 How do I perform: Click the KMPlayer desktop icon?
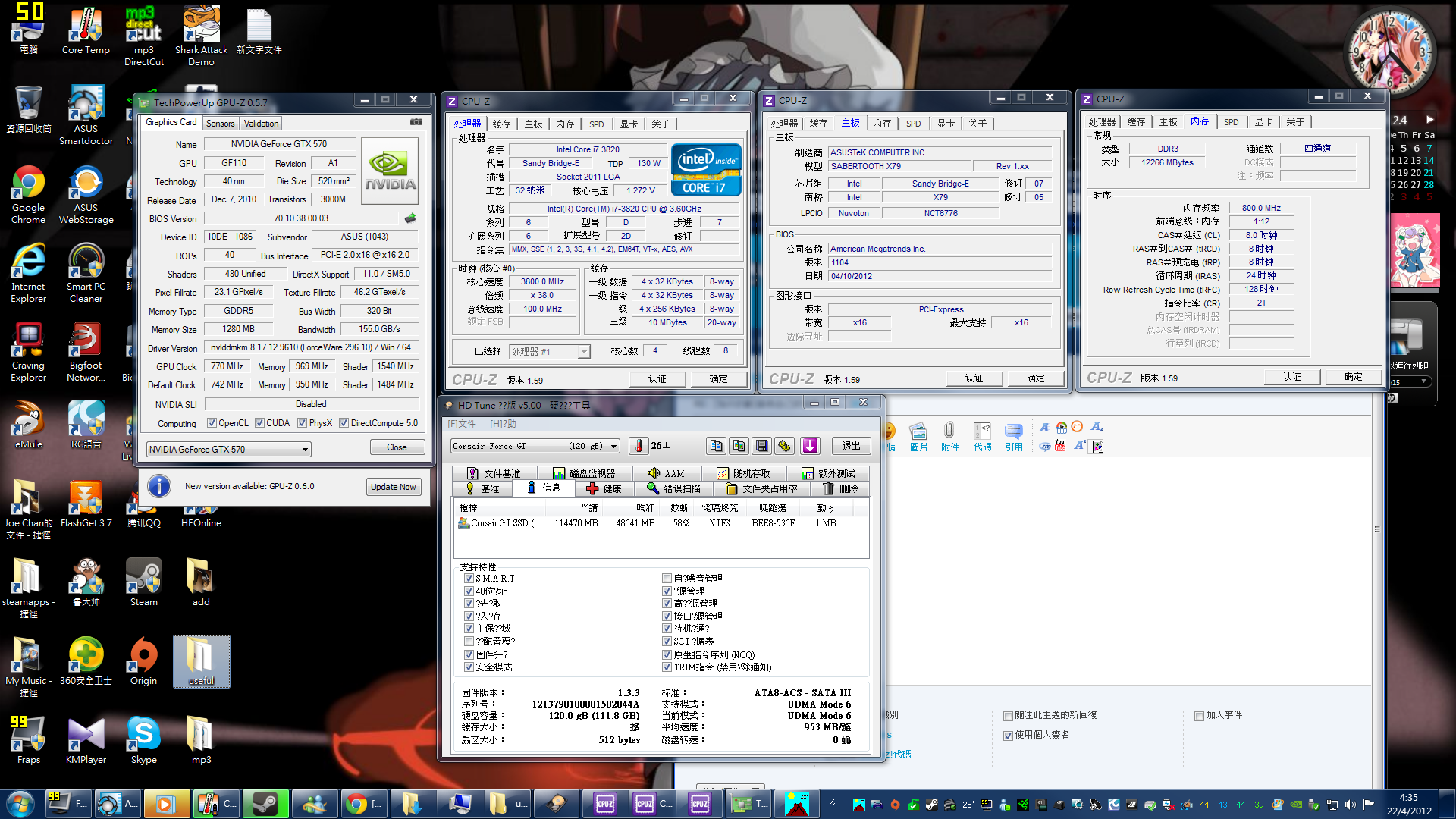86,740
